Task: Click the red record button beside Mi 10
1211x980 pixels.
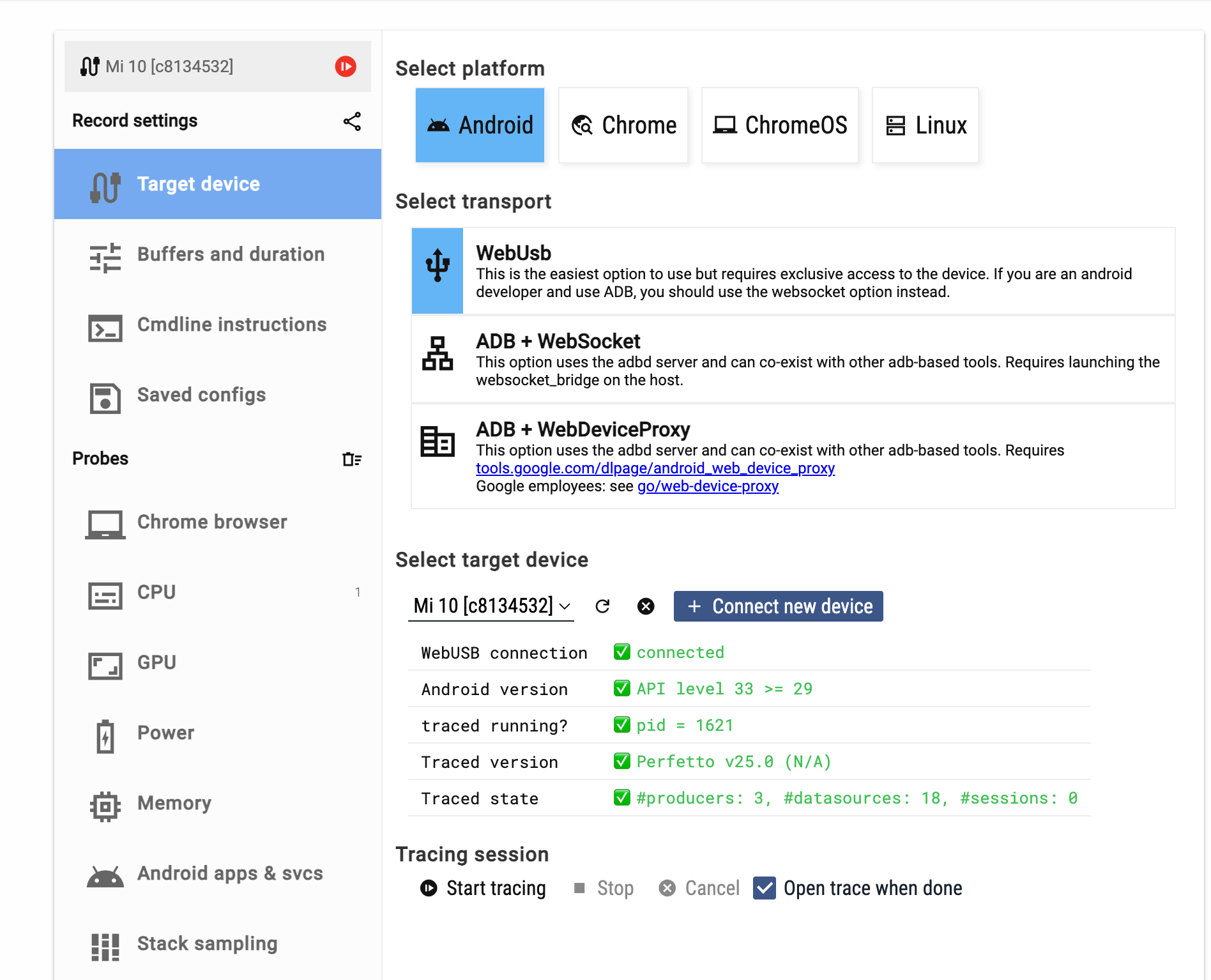Action: [x=346, y=66]
